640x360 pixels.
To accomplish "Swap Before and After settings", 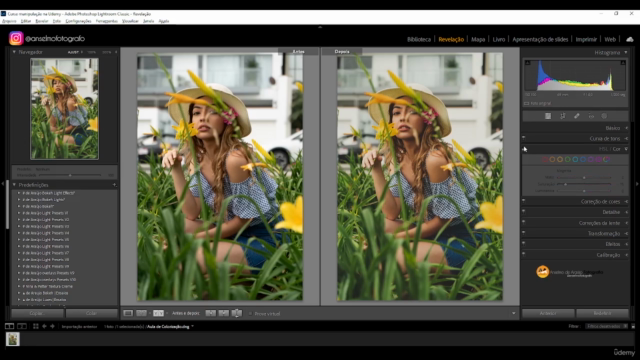I will 237,313.
